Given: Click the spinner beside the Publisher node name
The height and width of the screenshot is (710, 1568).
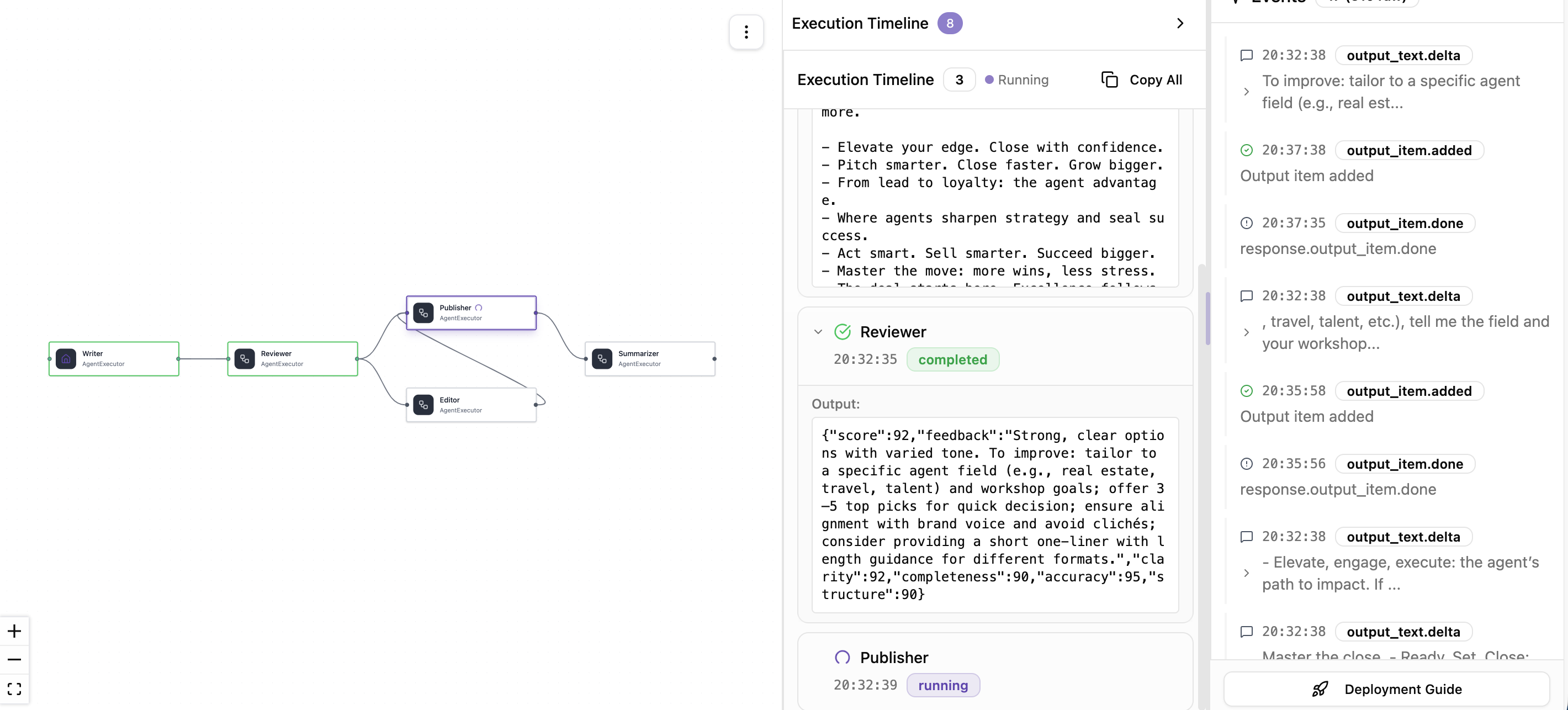Looking at the screenshot, I should click(x=479, y=308).
